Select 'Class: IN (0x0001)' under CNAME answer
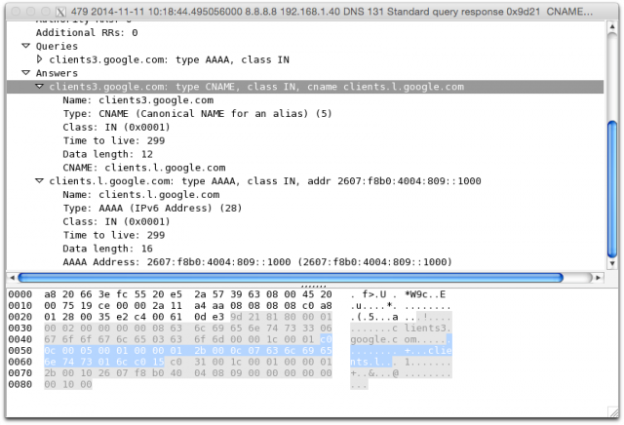The image size is (624, 425). pos(116,127)
